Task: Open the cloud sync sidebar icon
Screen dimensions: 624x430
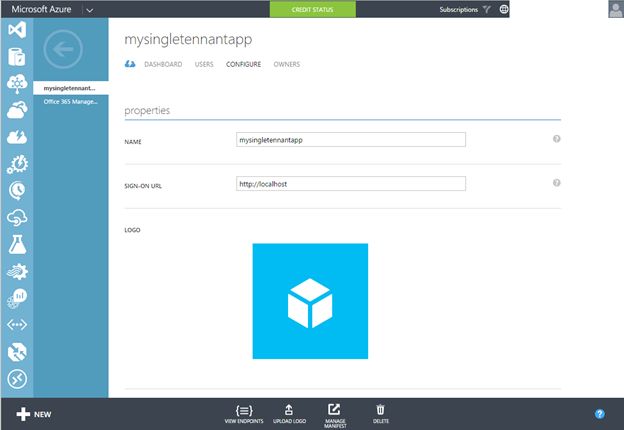Action: (17, 218)
